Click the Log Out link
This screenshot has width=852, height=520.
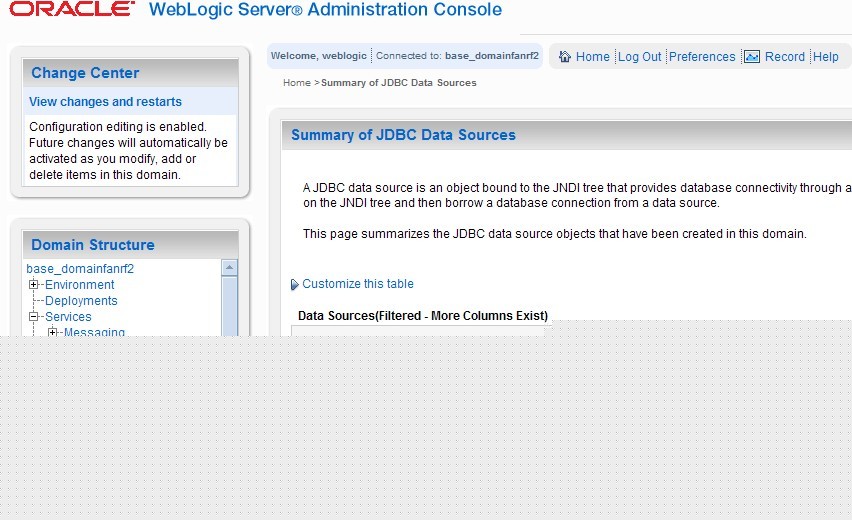point(640,57)
